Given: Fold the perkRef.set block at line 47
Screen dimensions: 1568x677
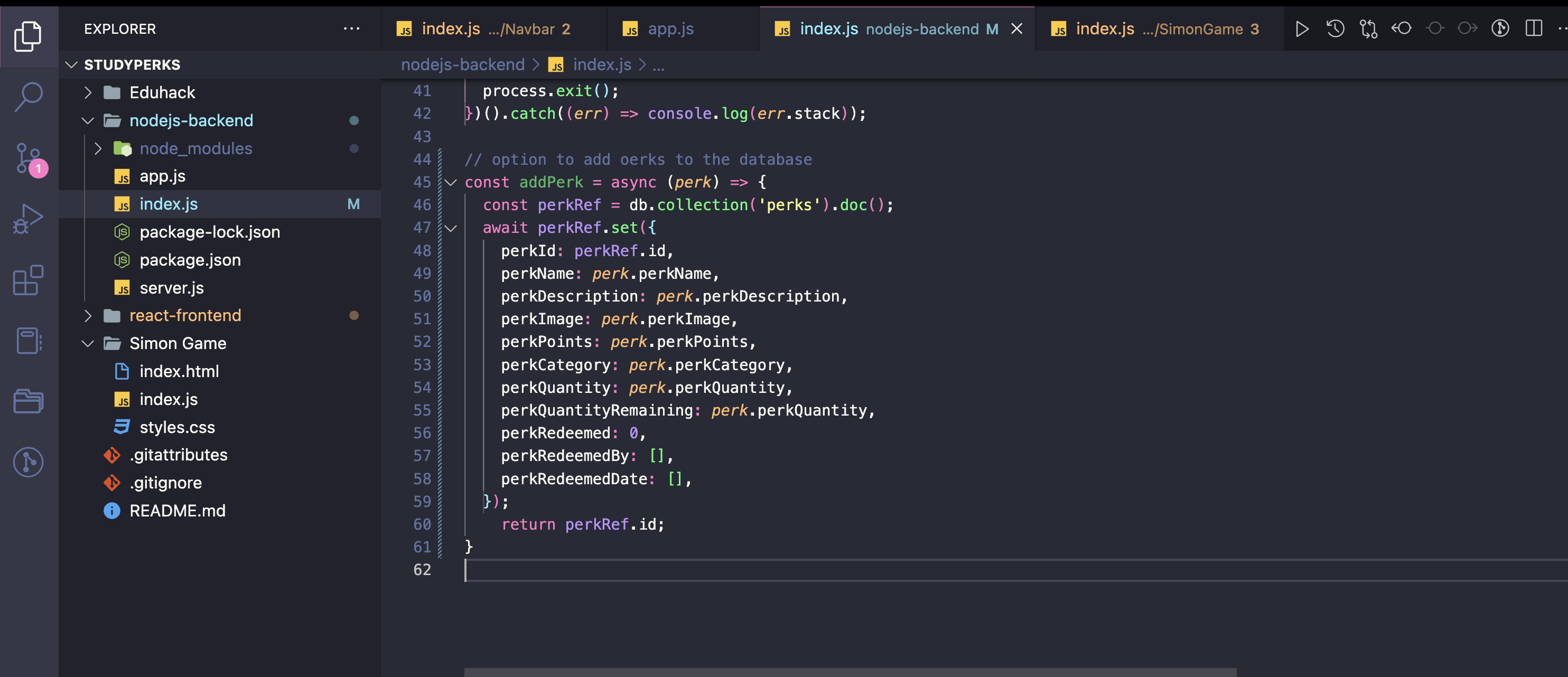Looking at the screenshot, I should [451, 228].
